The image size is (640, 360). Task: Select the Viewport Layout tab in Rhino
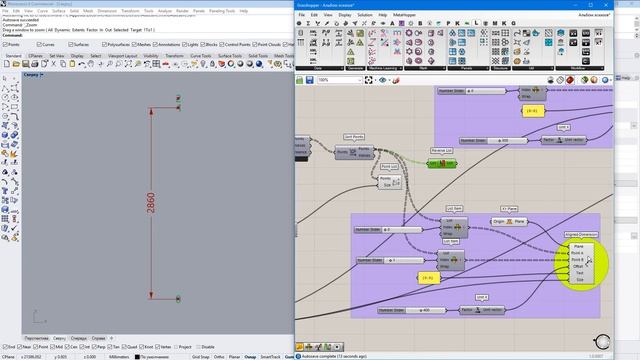tap(122, 56)
